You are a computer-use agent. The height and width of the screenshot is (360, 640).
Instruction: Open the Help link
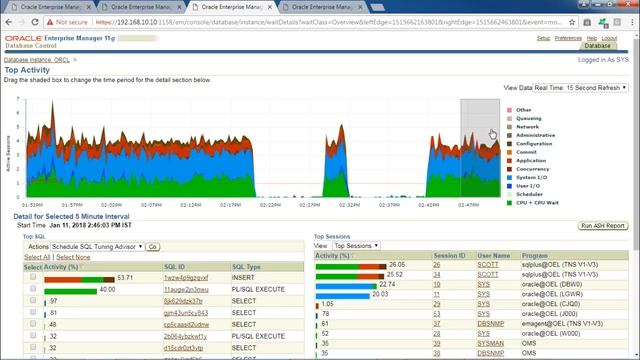click(x=591, y=38)
